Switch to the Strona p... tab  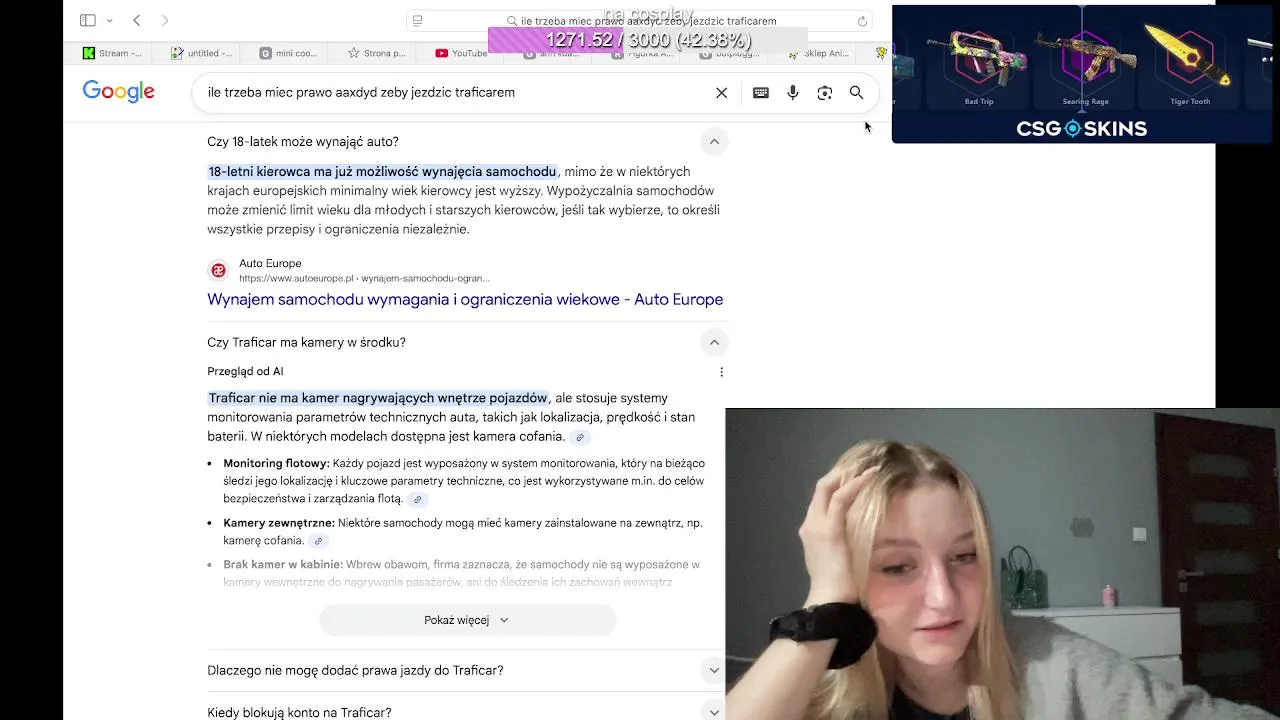[x=376, y=53]
